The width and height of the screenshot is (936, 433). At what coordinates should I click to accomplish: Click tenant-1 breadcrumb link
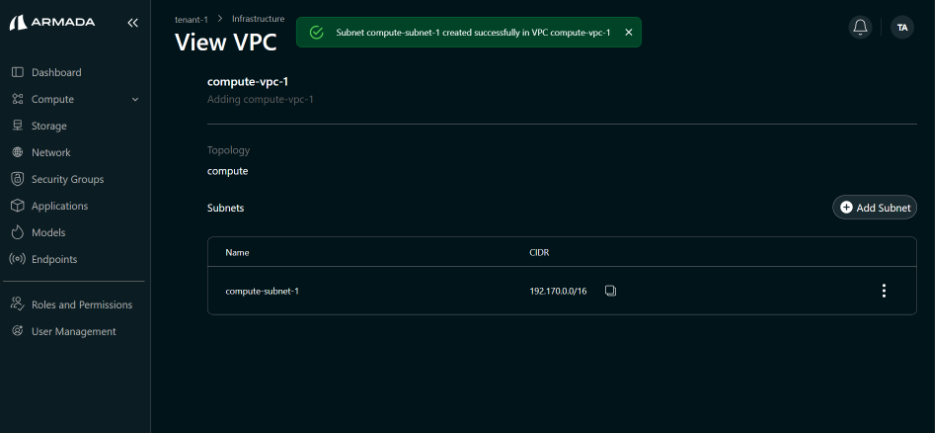pyautogui.click(x=191, y=20)
